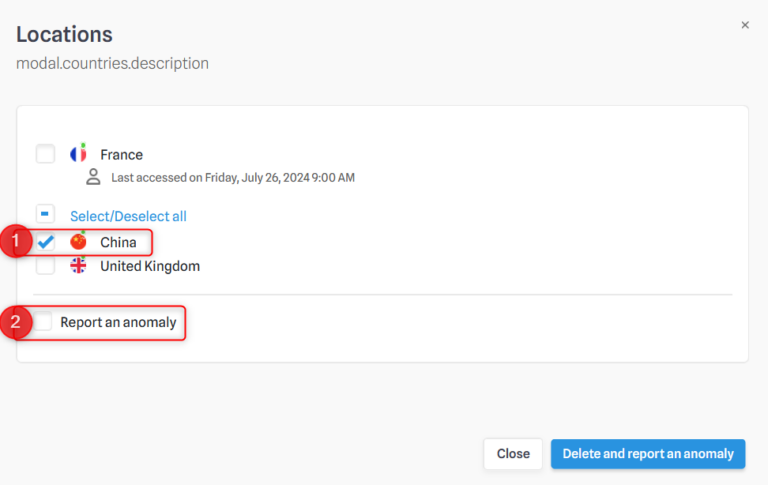The image size is (768, 485).
Task: Click the Close button
Action: click(x=513, y=454)
